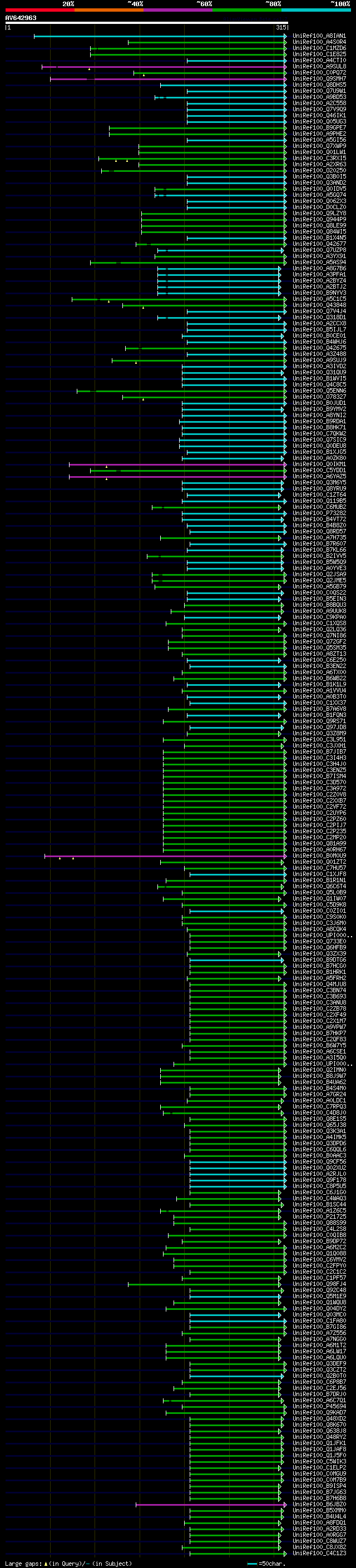Select the UniRef100_A4CTI0 hit label
Viewport: 356px width, 1568px height.
point(319,60)
